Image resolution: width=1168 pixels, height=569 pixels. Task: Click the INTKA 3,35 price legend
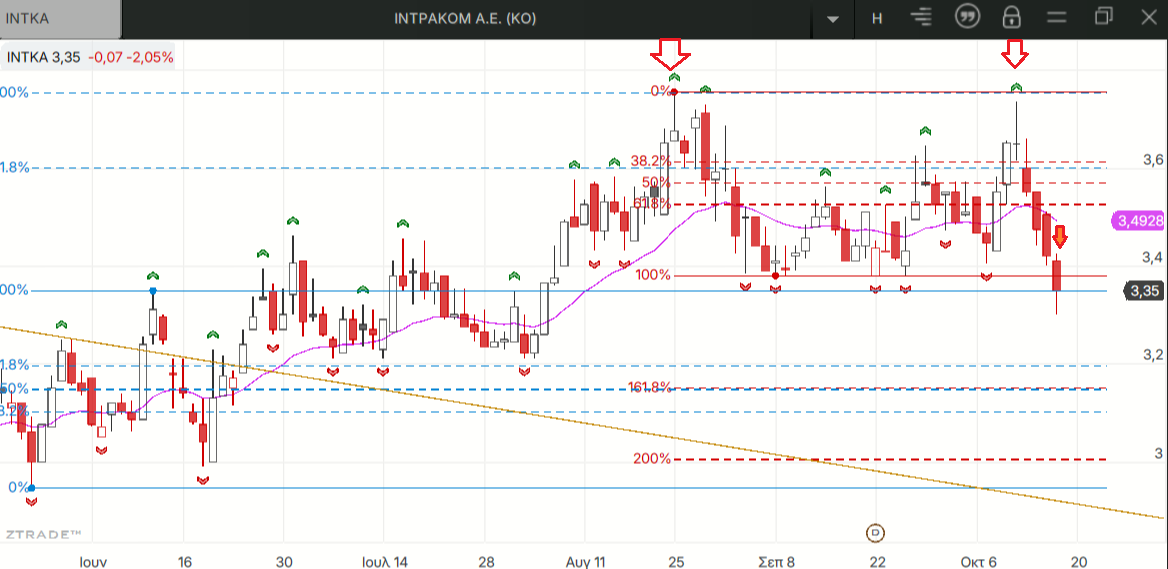90,57
